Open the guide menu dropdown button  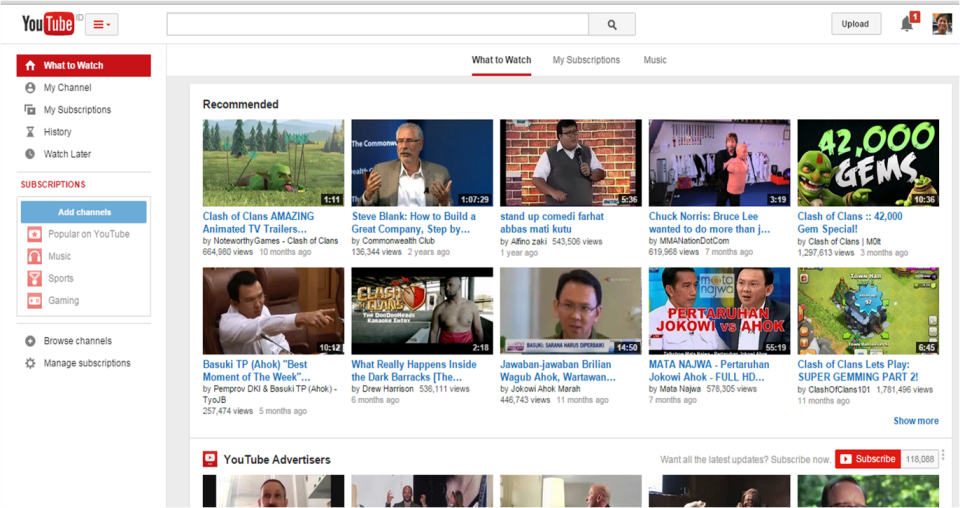[102, 24]
